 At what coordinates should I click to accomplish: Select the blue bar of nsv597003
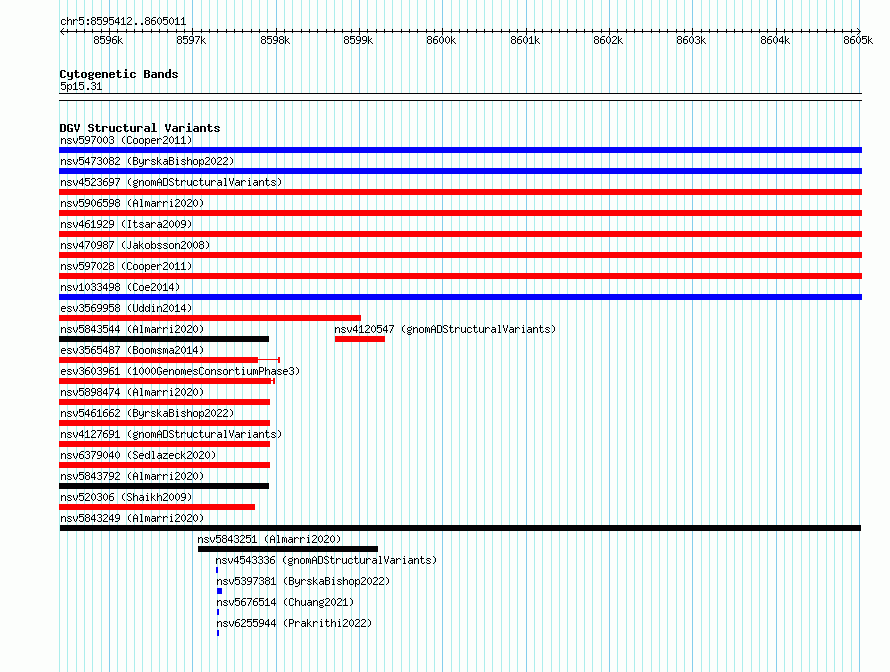tap(460, 150)
